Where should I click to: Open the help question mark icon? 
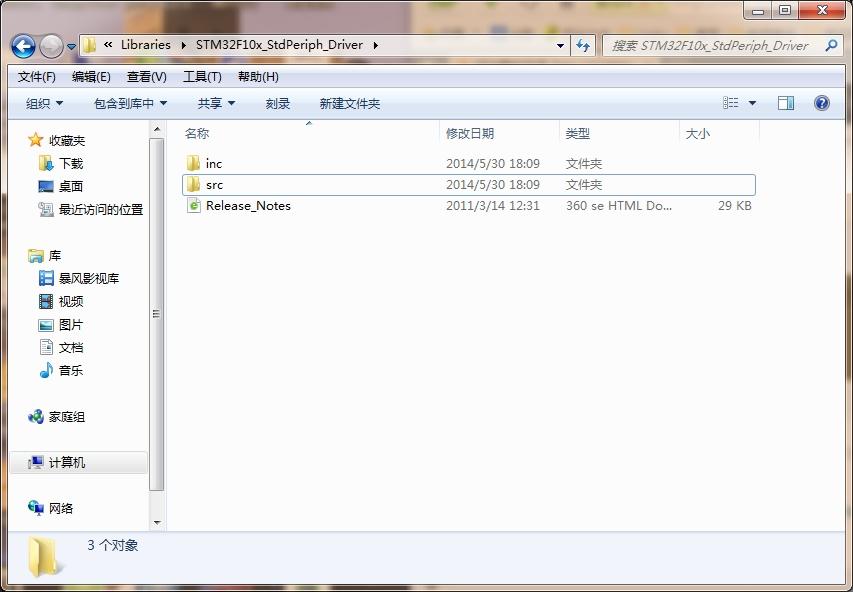(821, 103)
